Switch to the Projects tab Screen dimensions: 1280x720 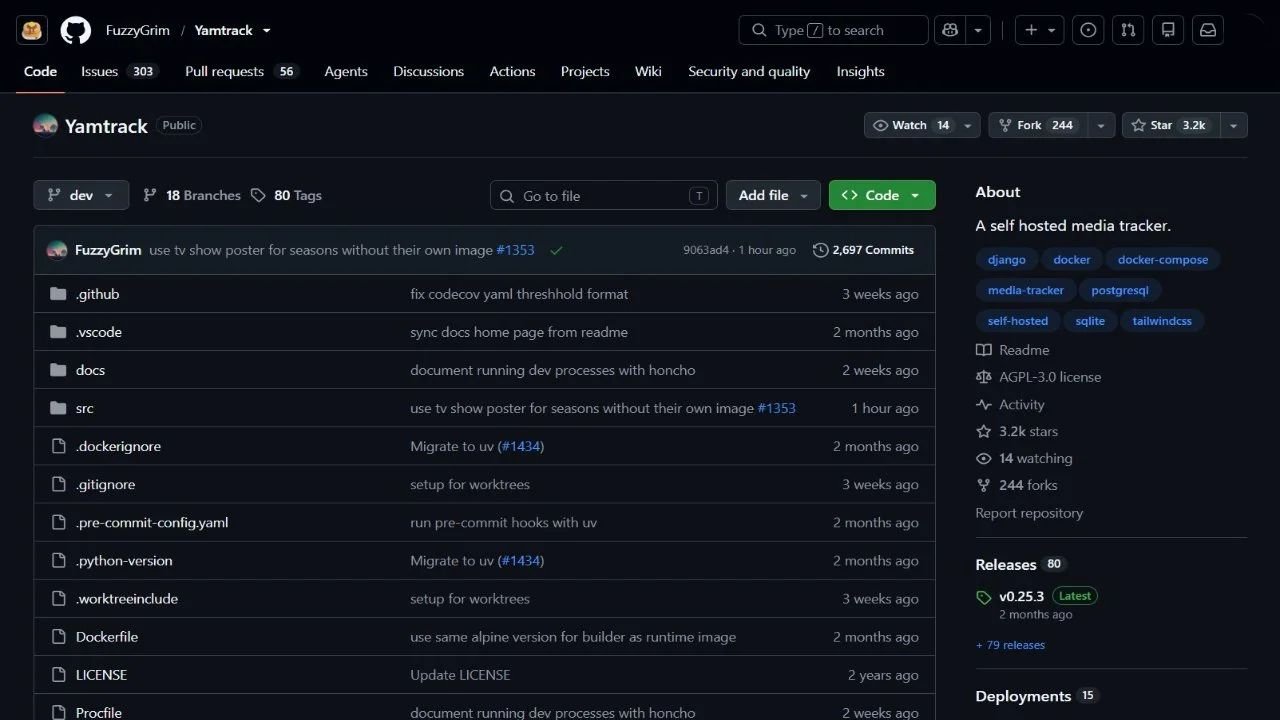(x=585, y=71)
